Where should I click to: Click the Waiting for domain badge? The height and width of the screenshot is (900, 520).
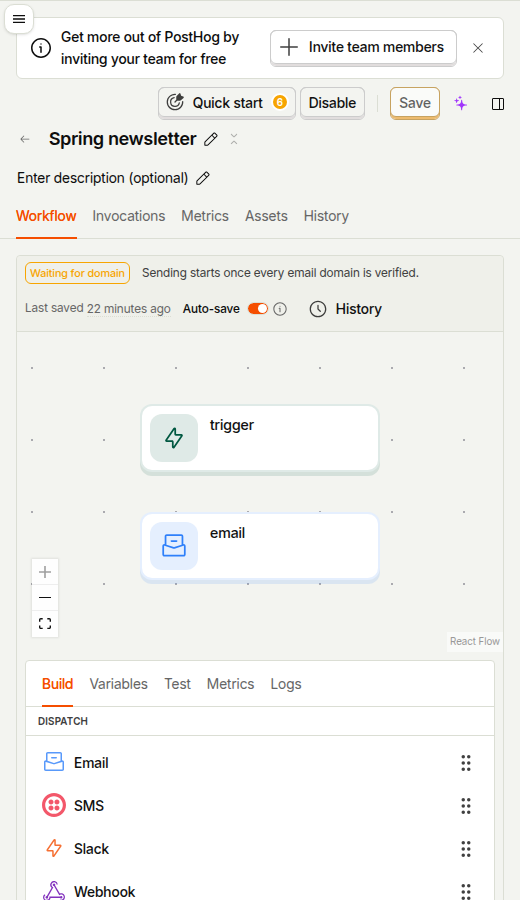77,273
